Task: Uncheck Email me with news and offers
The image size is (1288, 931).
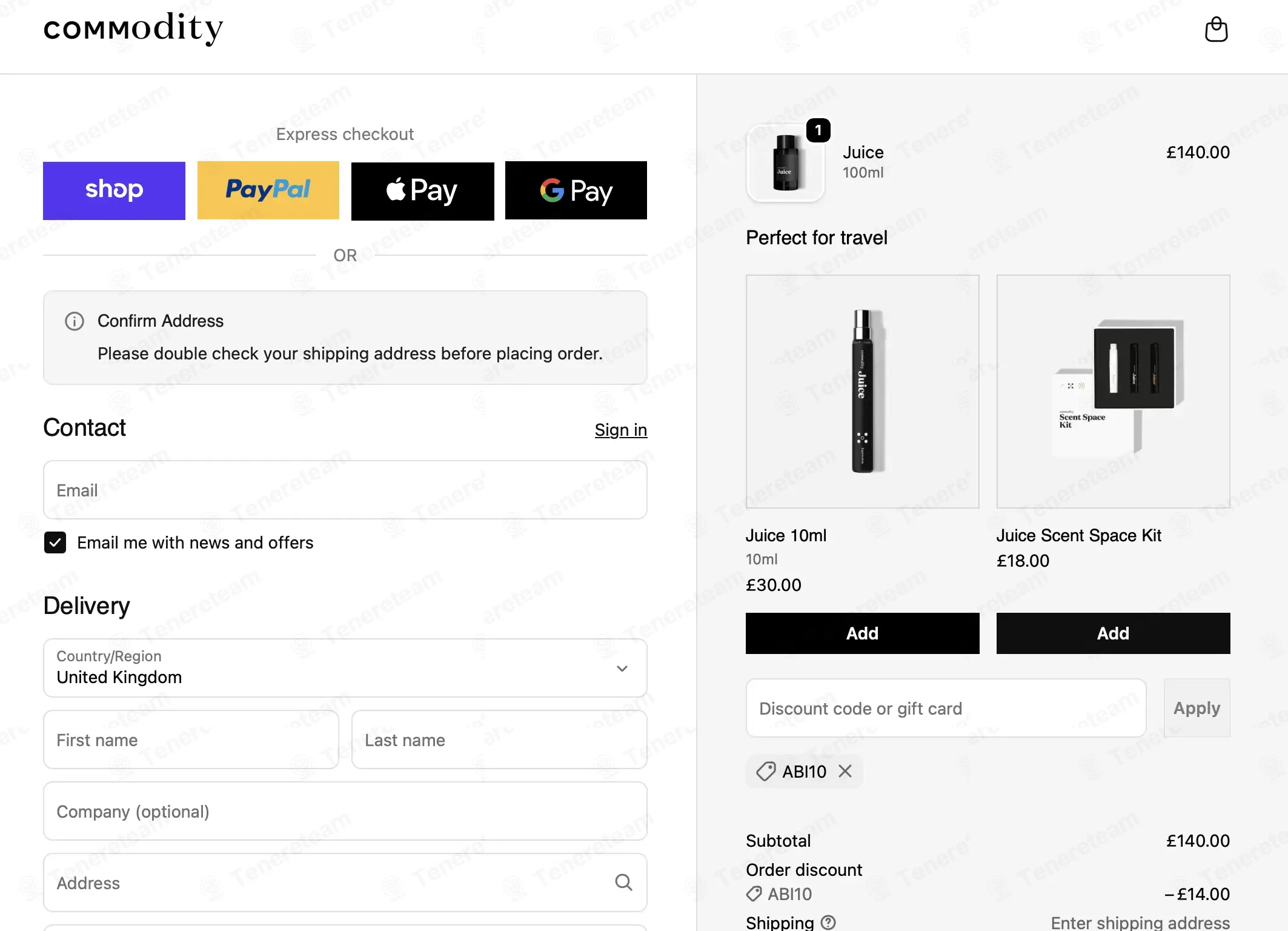Action: (55, 542)
